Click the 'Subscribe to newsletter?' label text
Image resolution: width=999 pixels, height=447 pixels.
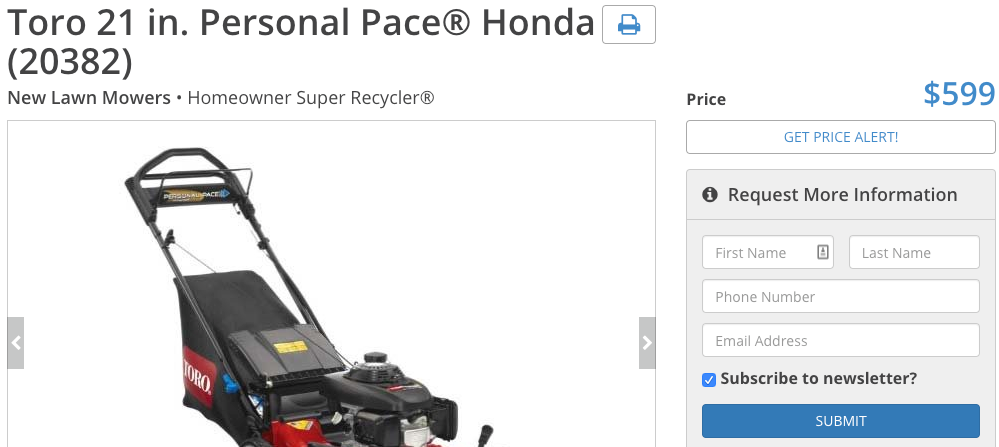pos(819,379)
